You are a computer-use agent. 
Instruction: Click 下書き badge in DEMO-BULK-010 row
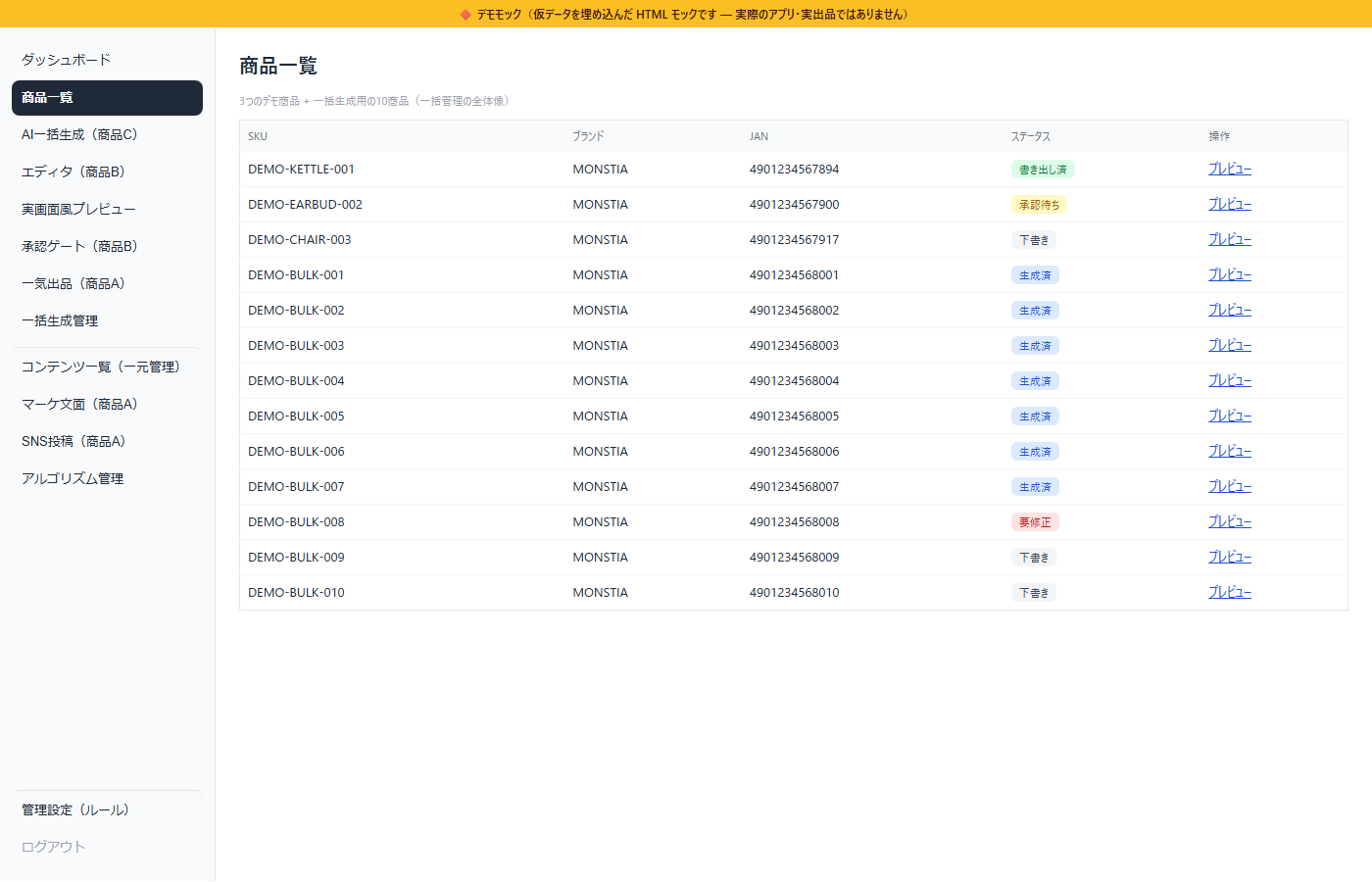pos(1034,593)
